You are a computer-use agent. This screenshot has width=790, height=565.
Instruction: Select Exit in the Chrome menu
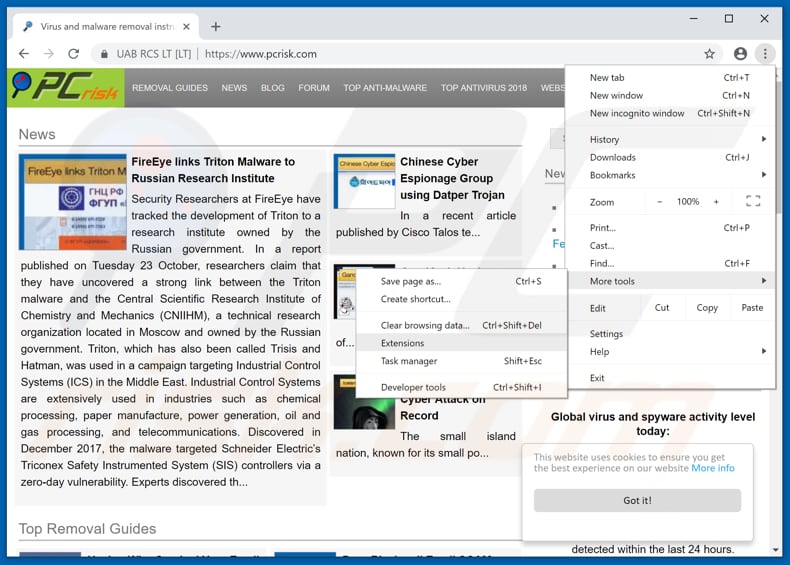pyautogui.click(x=671, y=378)
